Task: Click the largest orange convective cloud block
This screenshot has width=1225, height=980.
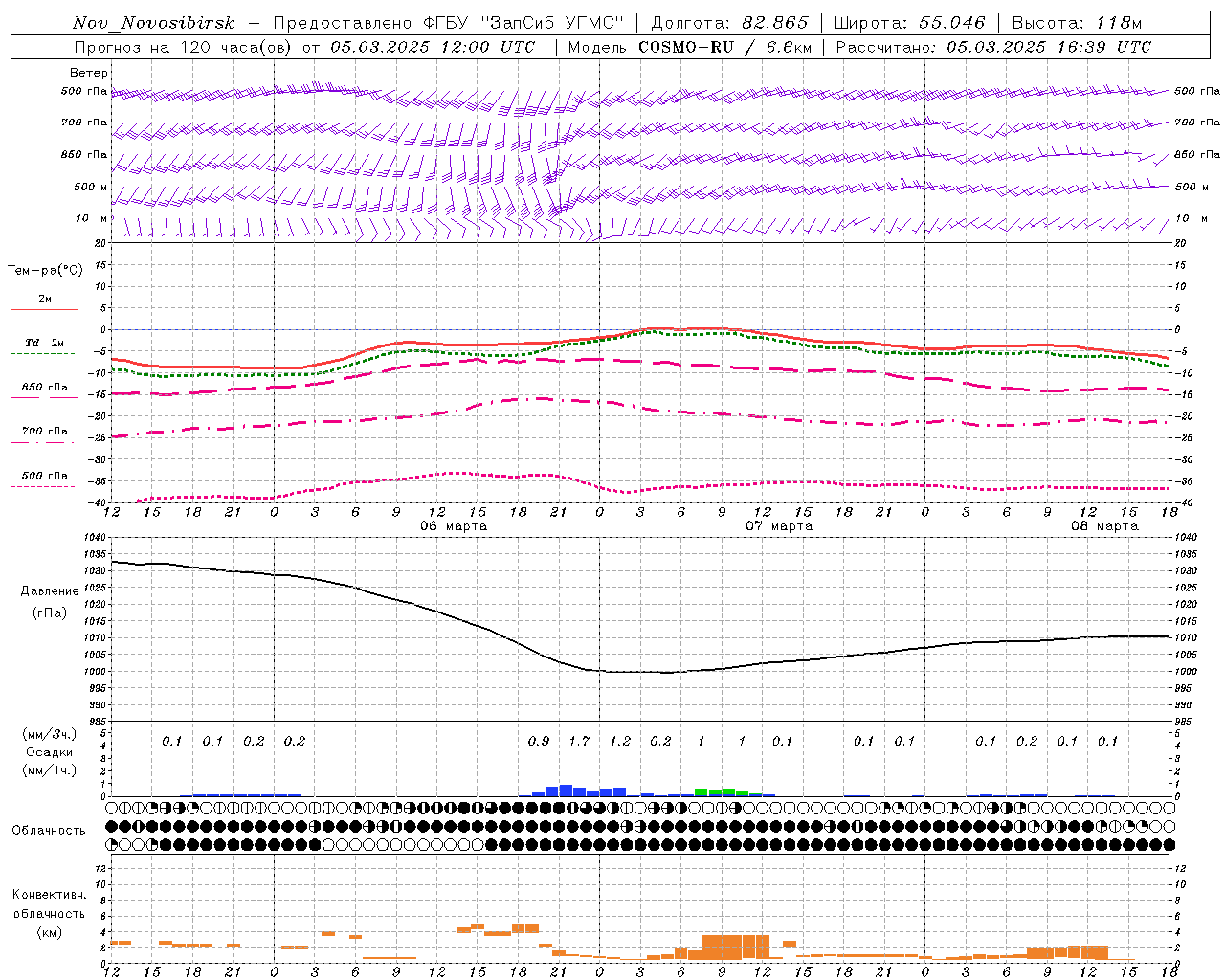Action: [735, 947]
